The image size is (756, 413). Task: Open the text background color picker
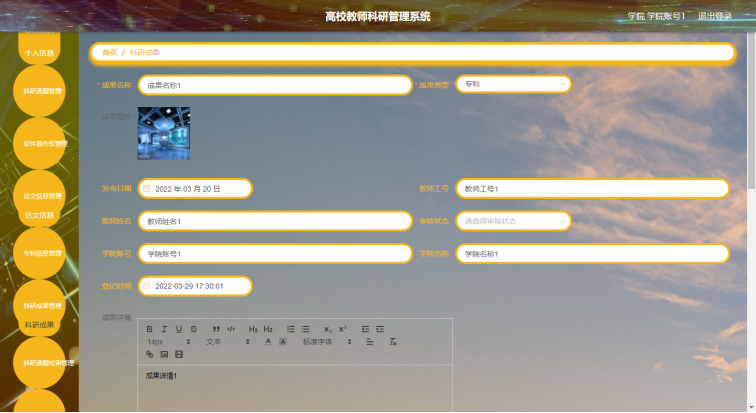(283, 342)
